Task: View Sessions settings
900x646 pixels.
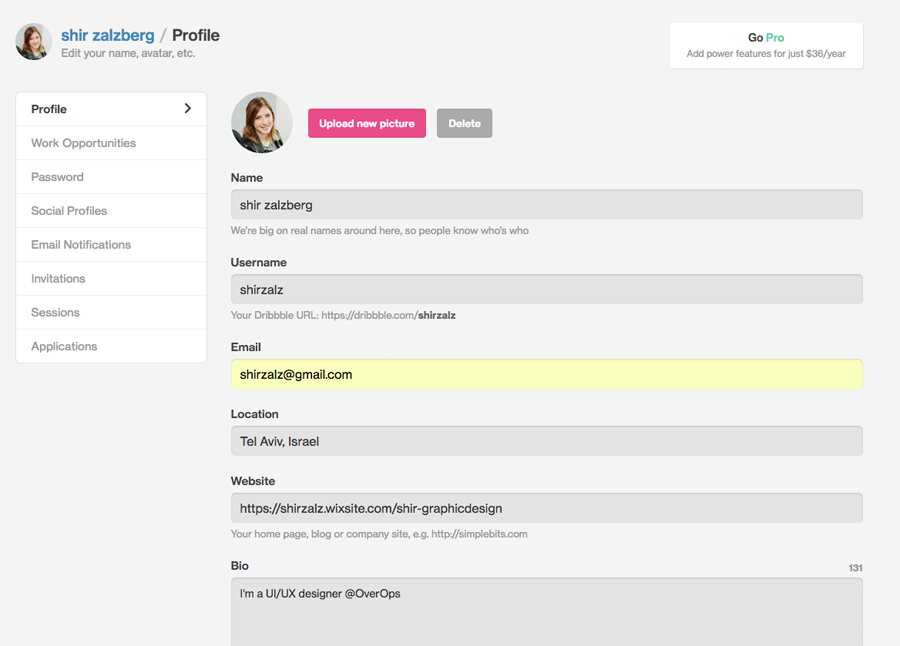Action: click(55, 313)
